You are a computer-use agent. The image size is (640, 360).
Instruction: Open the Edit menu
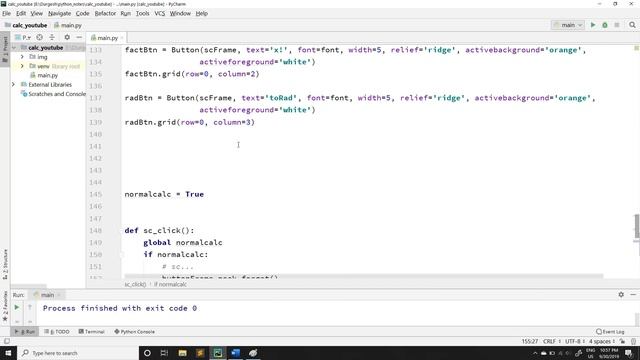(21, 13)
